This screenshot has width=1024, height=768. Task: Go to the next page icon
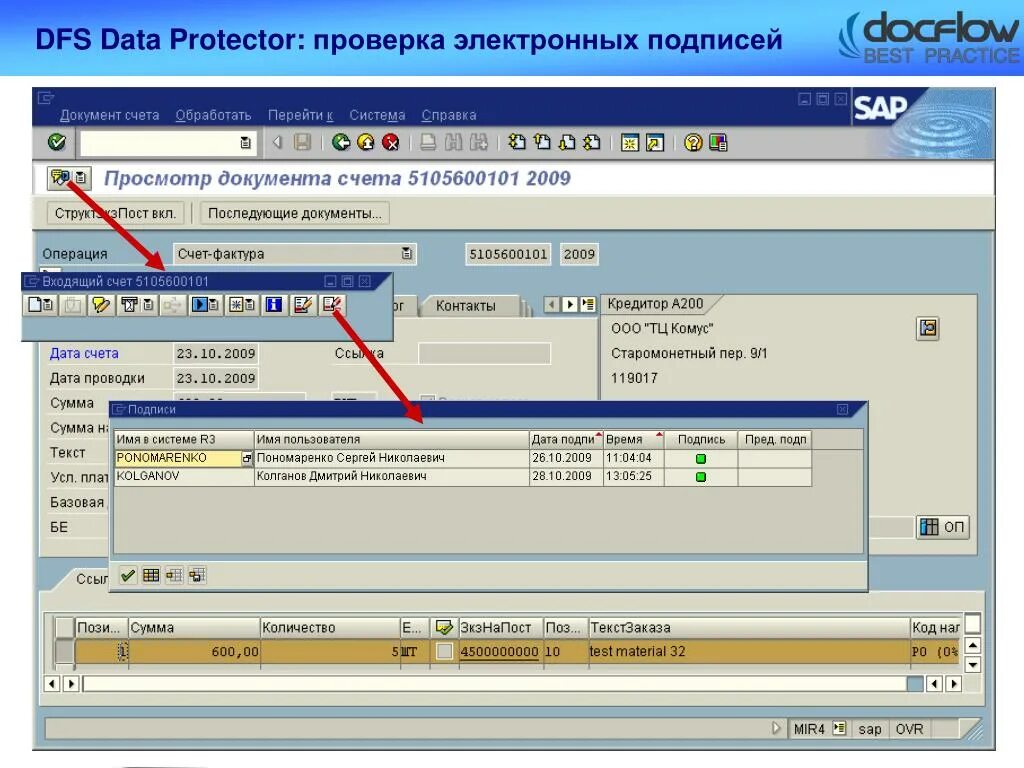click(568, 142)
